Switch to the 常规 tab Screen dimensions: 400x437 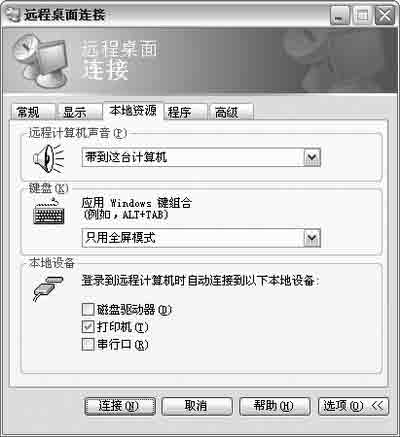[33, 112]
